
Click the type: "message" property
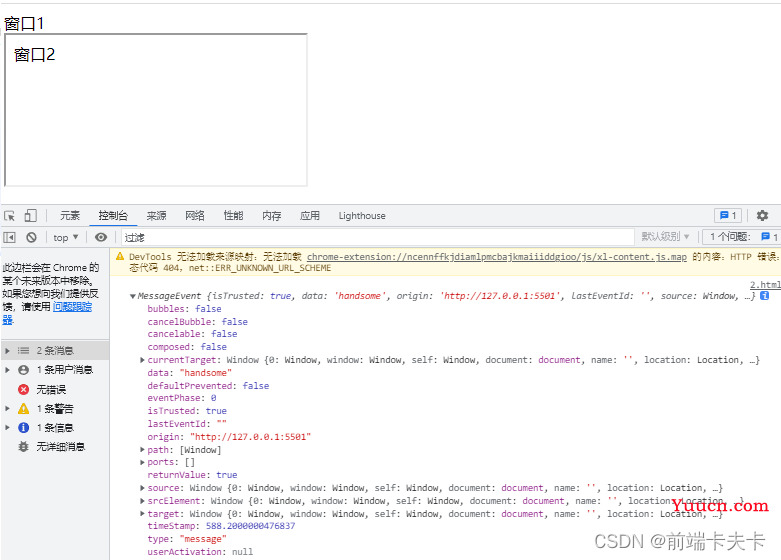point(187,539)
